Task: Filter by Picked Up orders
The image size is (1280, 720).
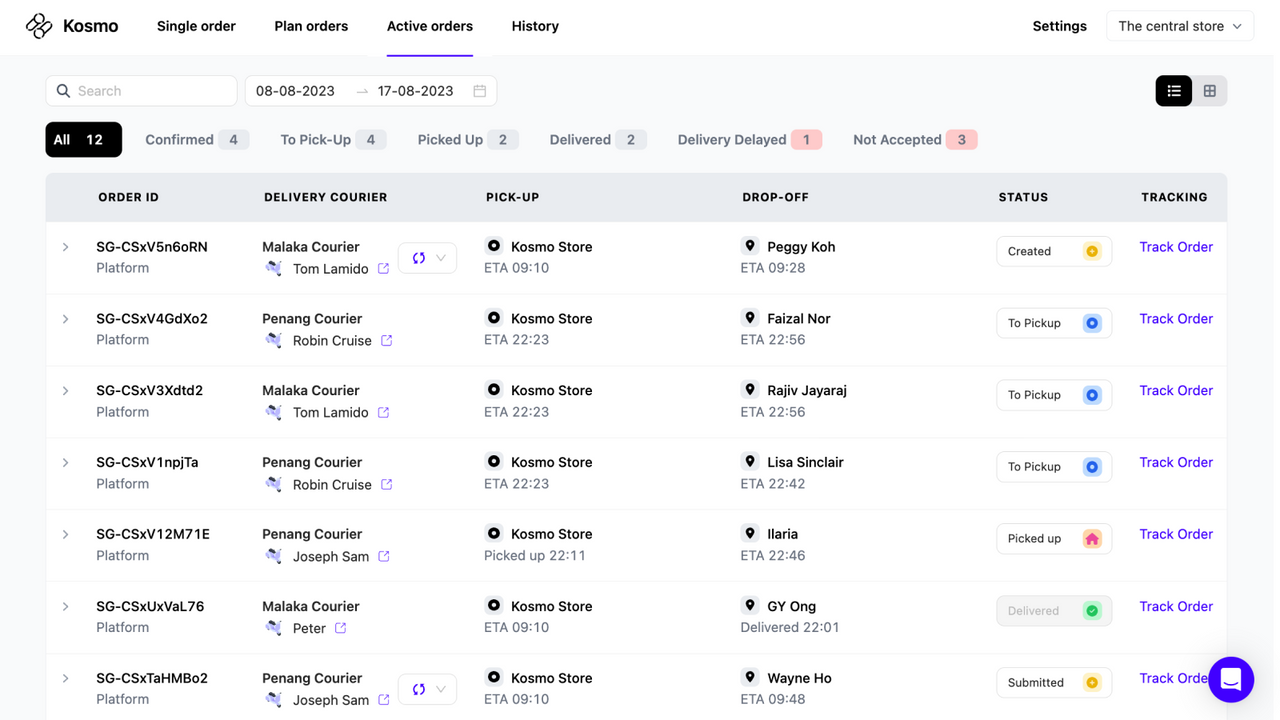Action: tap(468, 140)
